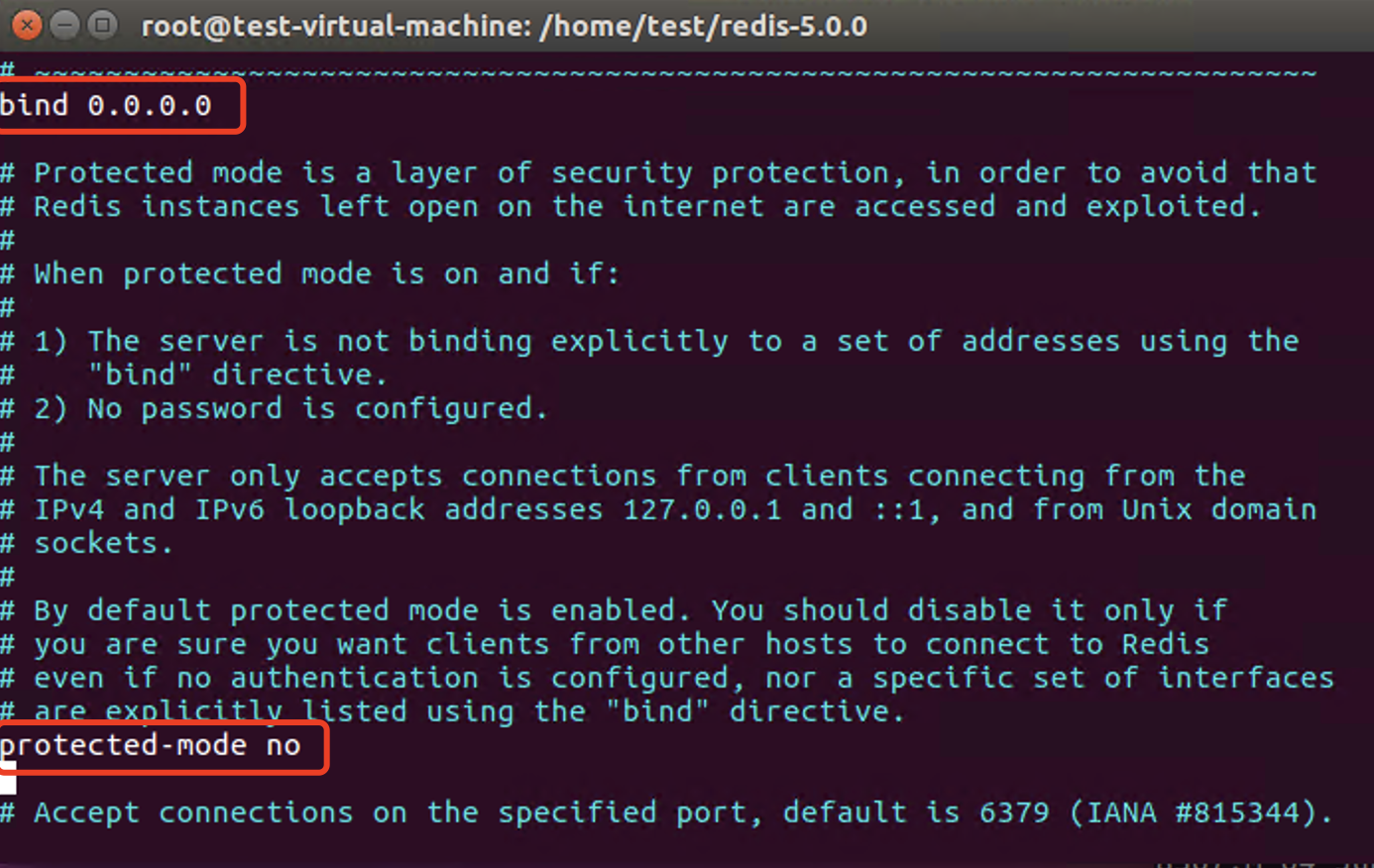Close the terminal window
The image size is (1374, 868).
click(x=28, y=25)
